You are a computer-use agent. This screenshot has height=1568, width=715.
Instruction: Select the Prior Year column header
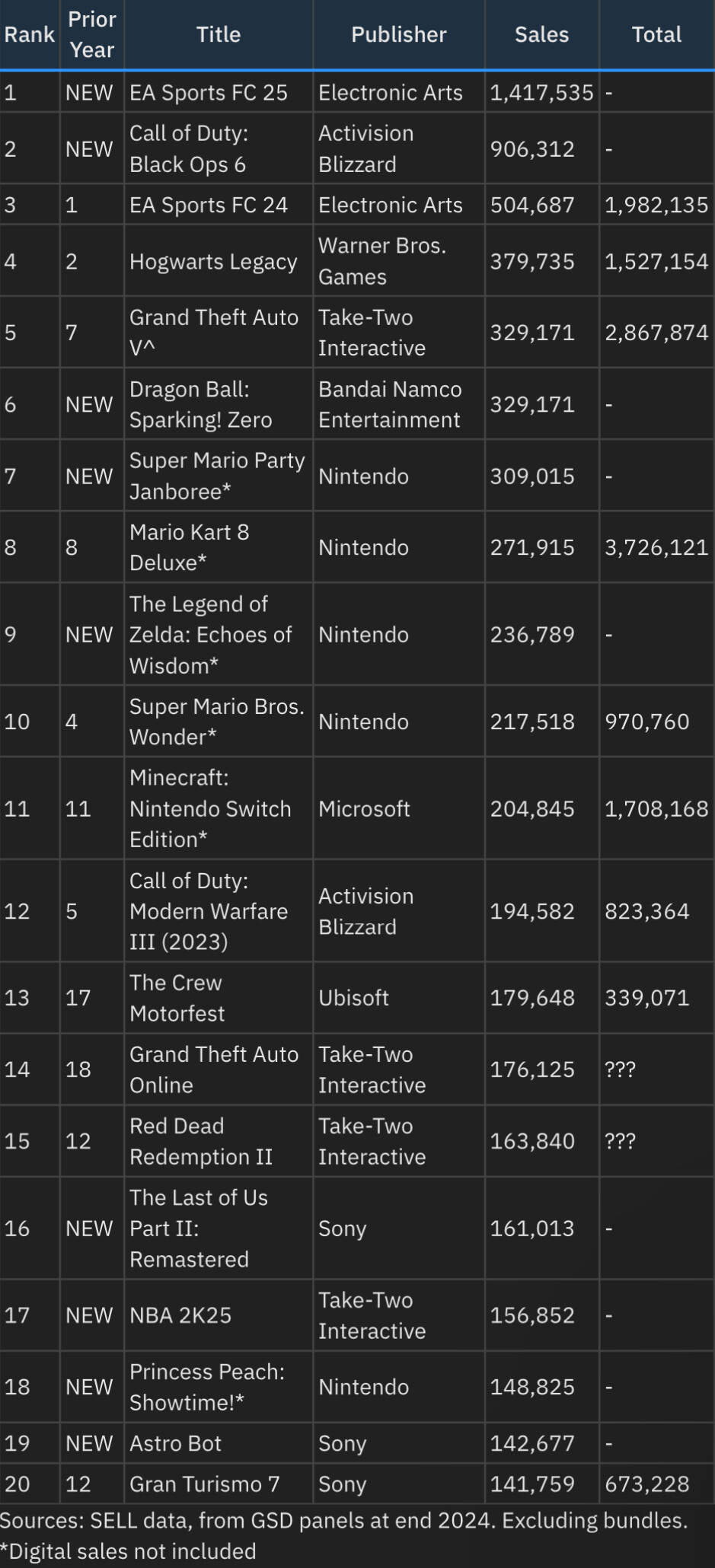[x=92, y=35]
